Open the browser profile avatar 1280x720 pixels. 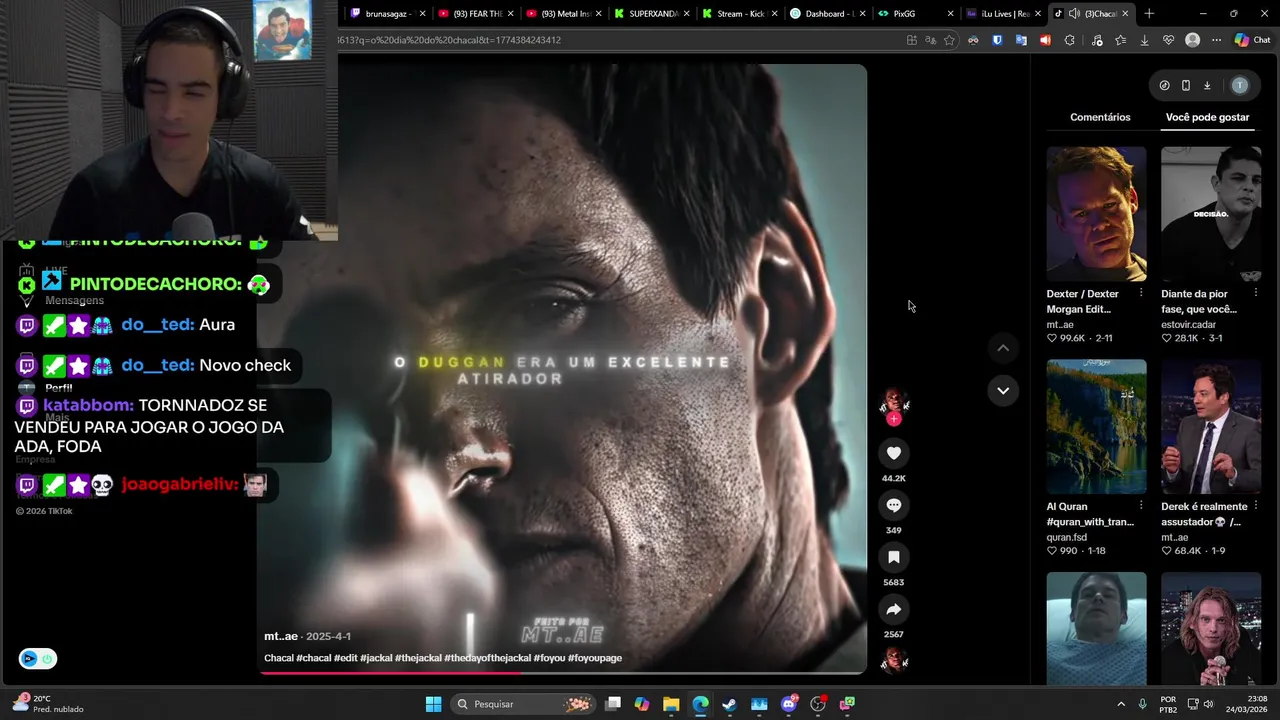(x=1192, y=40)
